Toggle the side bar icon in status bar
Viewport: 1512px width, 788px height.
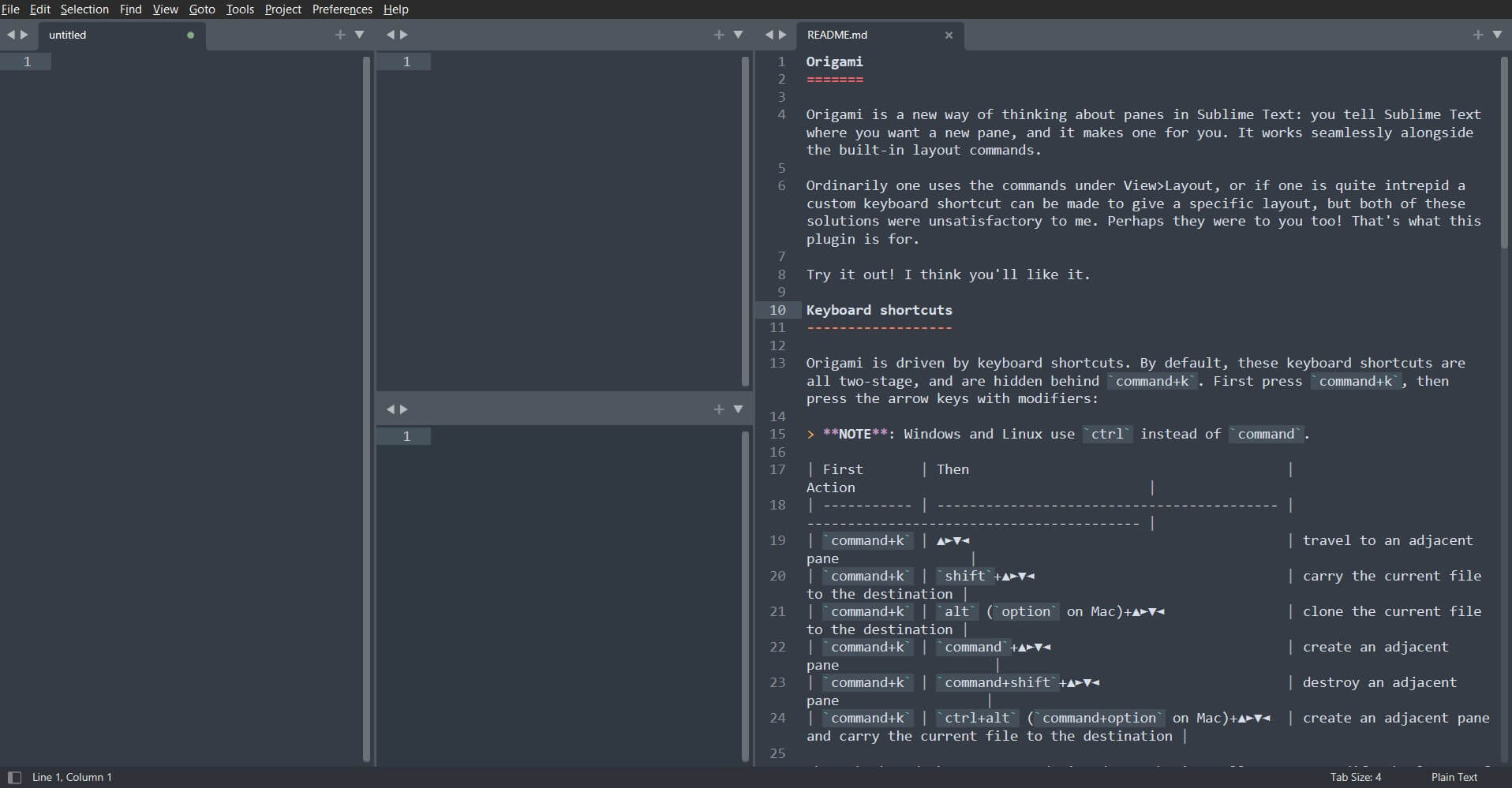coord(14,777)
